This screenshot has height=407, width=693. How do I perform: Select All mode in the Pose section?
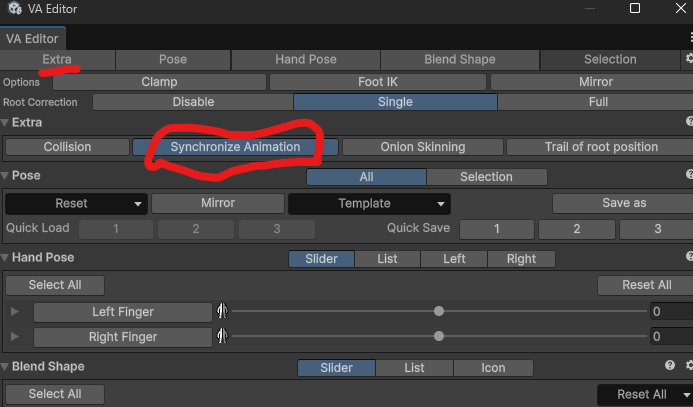[366, 177]
